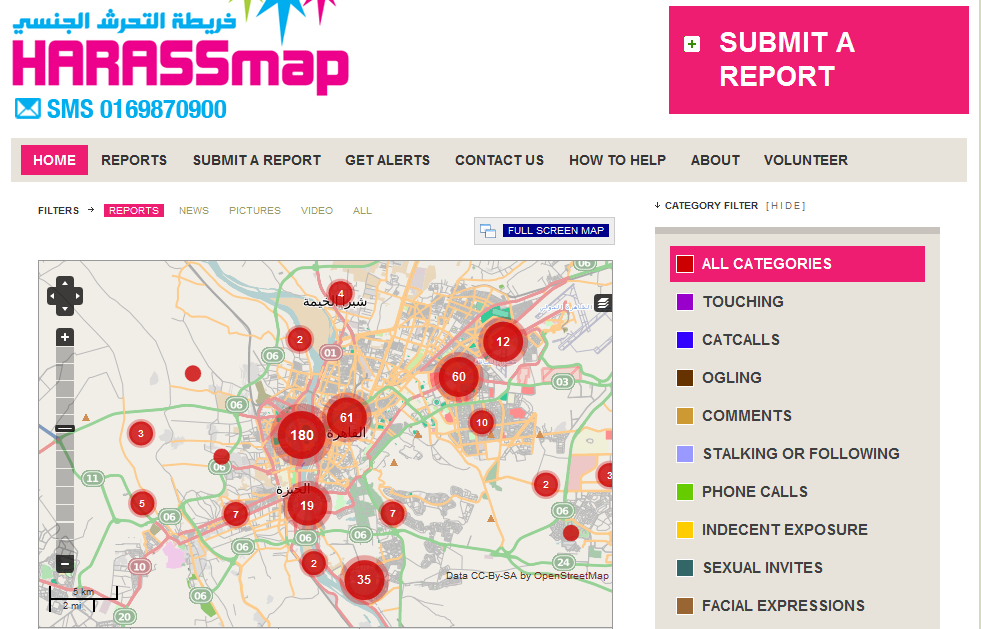
Task: Click the red All Categories color swatch
Action: (685, 264)
